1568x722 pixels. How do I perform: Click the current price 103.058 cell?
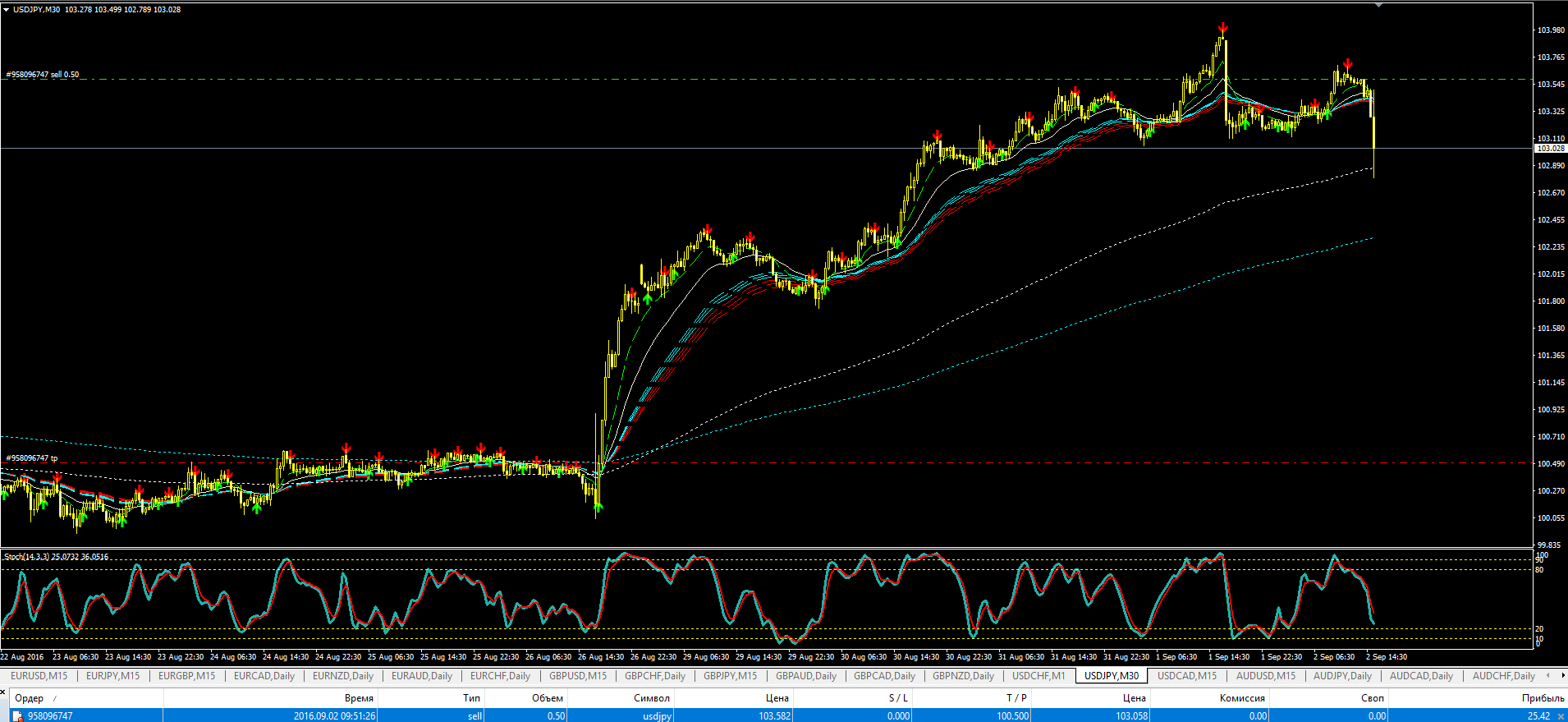tap(1131, 716)
